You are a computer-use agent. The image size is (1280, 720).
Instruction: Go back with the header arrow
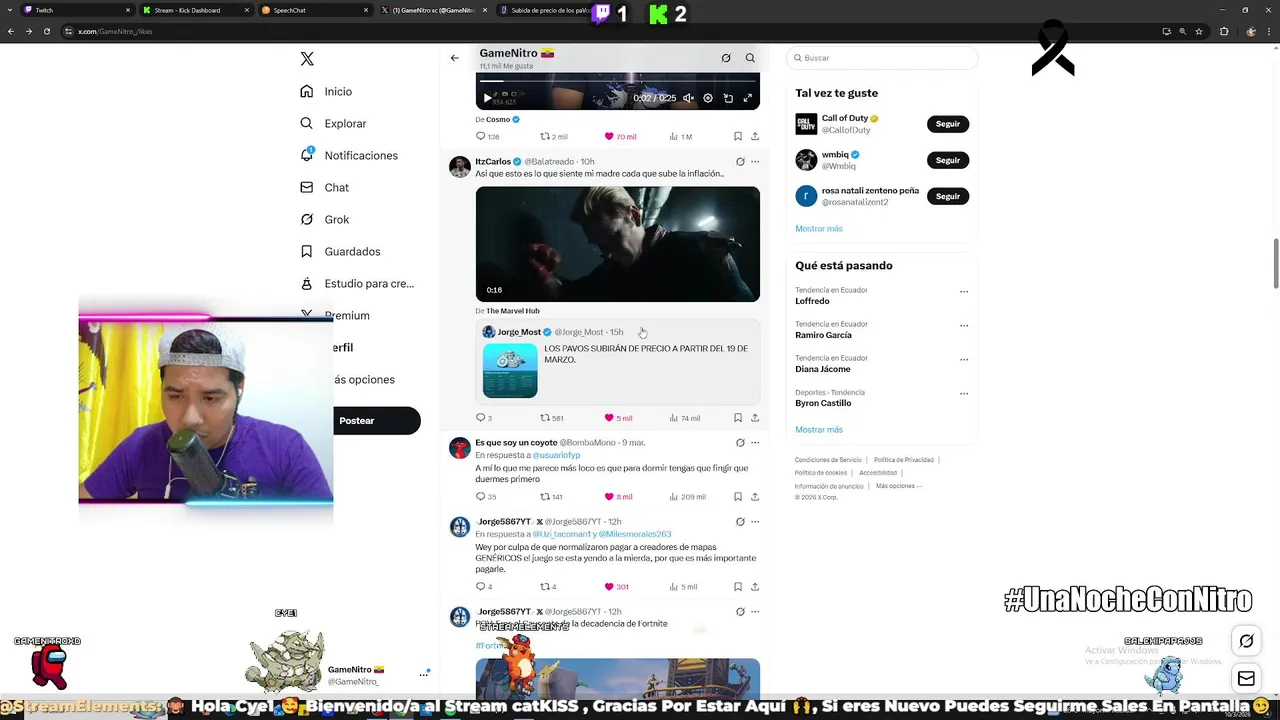pyautogui.click(x=454, y=58)
